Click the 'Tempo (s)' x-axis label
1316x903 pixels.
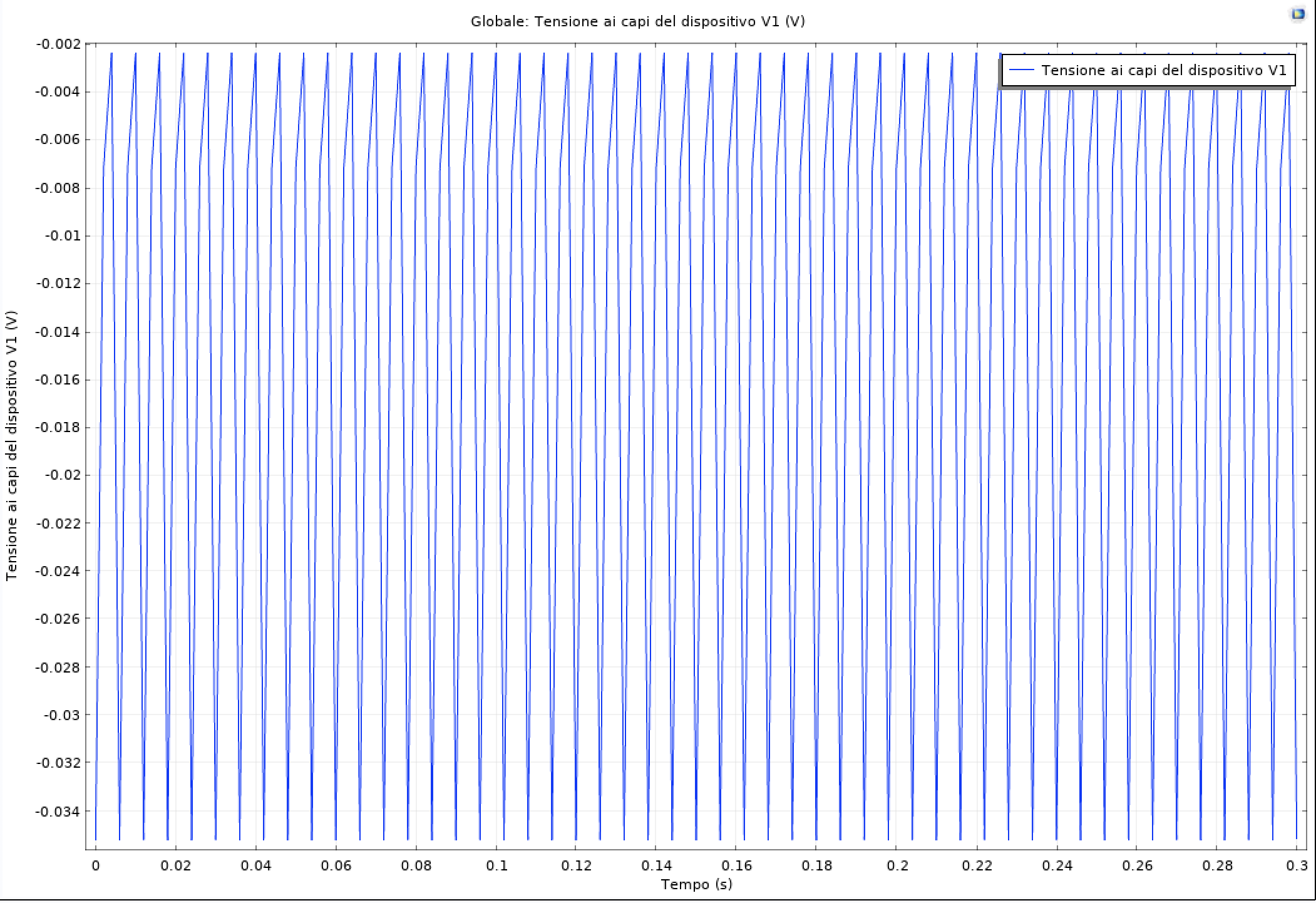coord(696,884)
